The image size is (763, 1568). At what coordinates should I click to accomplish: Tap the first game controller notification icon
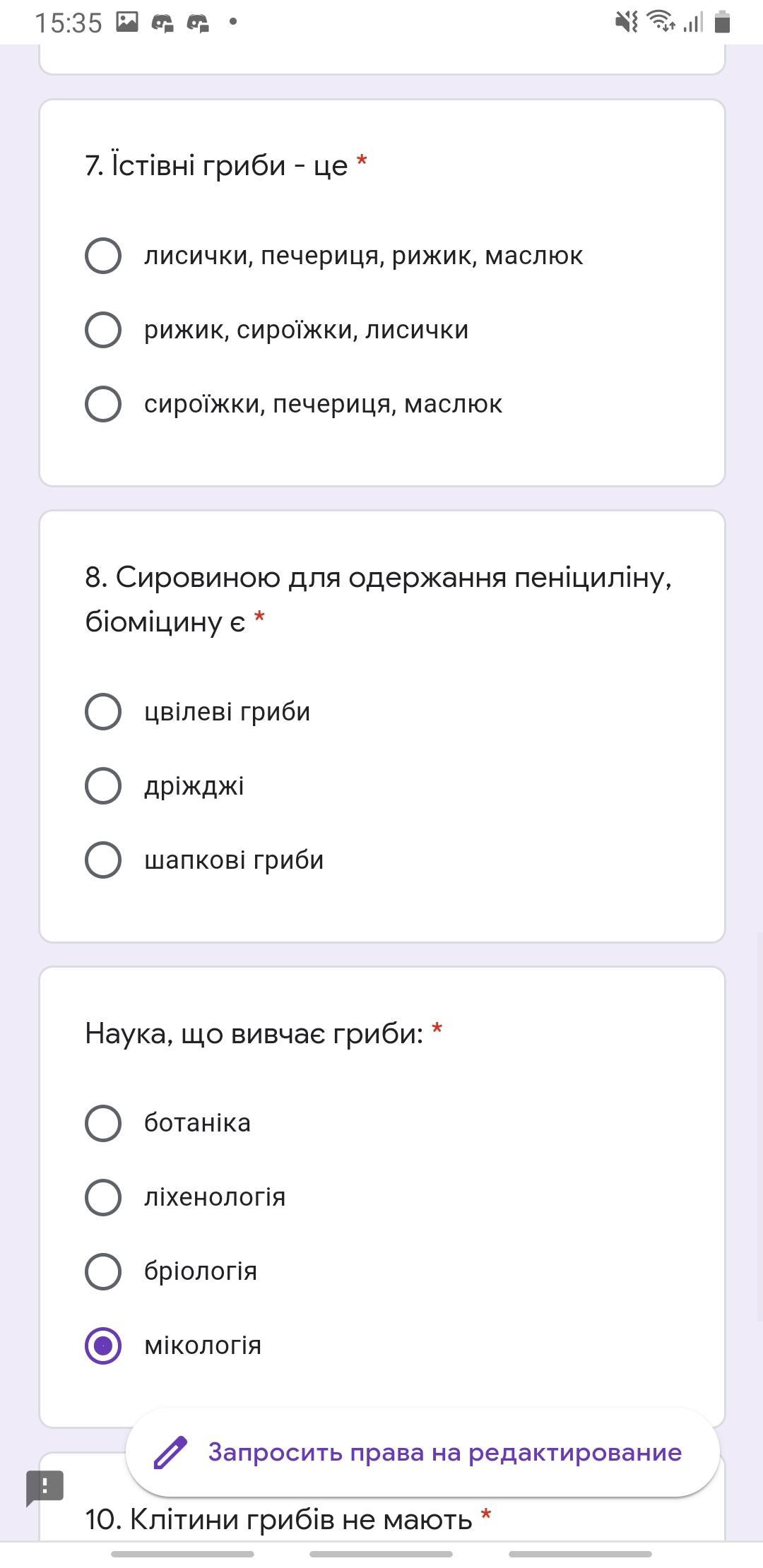(x=162, y=23)
